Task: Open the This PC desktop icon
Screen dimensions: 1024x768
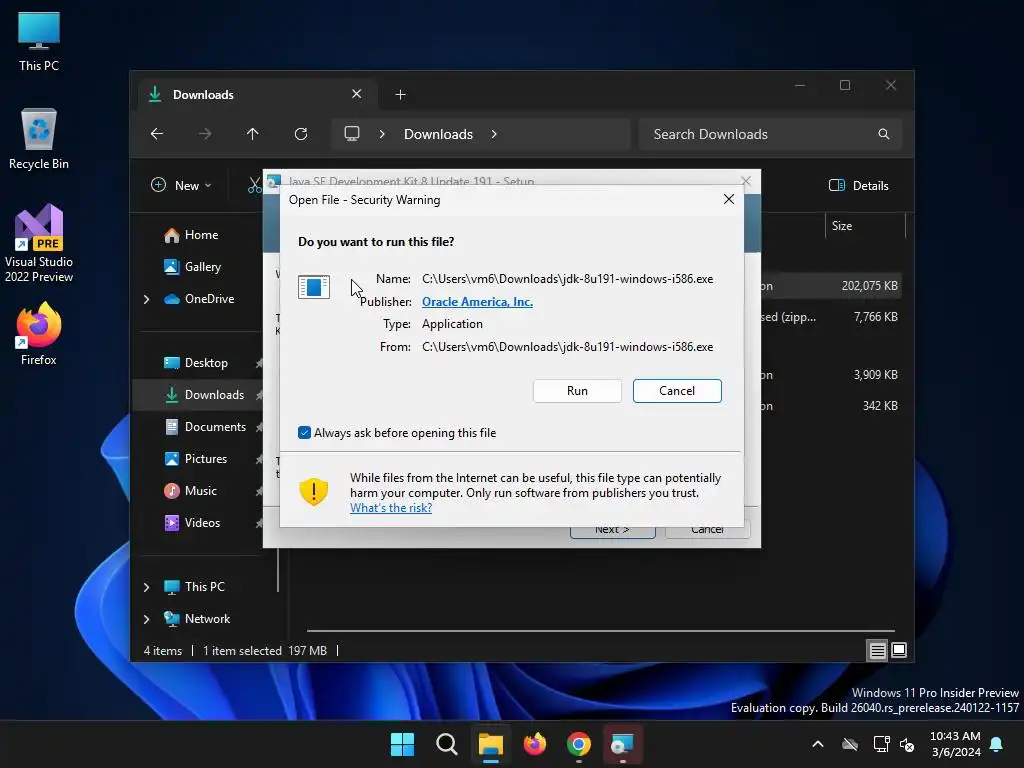Action: pyautogui.click(x=39, y=42)
